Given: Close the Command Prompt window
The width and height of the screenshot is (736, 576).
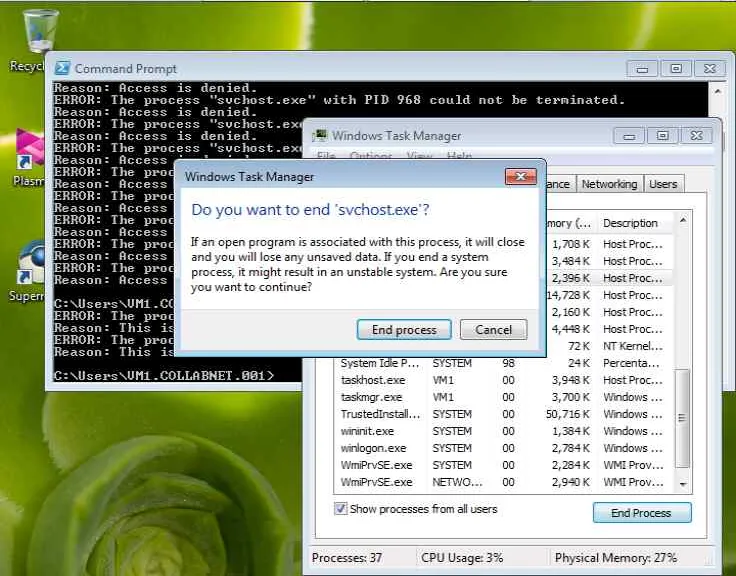Looking at the screenshot, I should tap(710, 69).
